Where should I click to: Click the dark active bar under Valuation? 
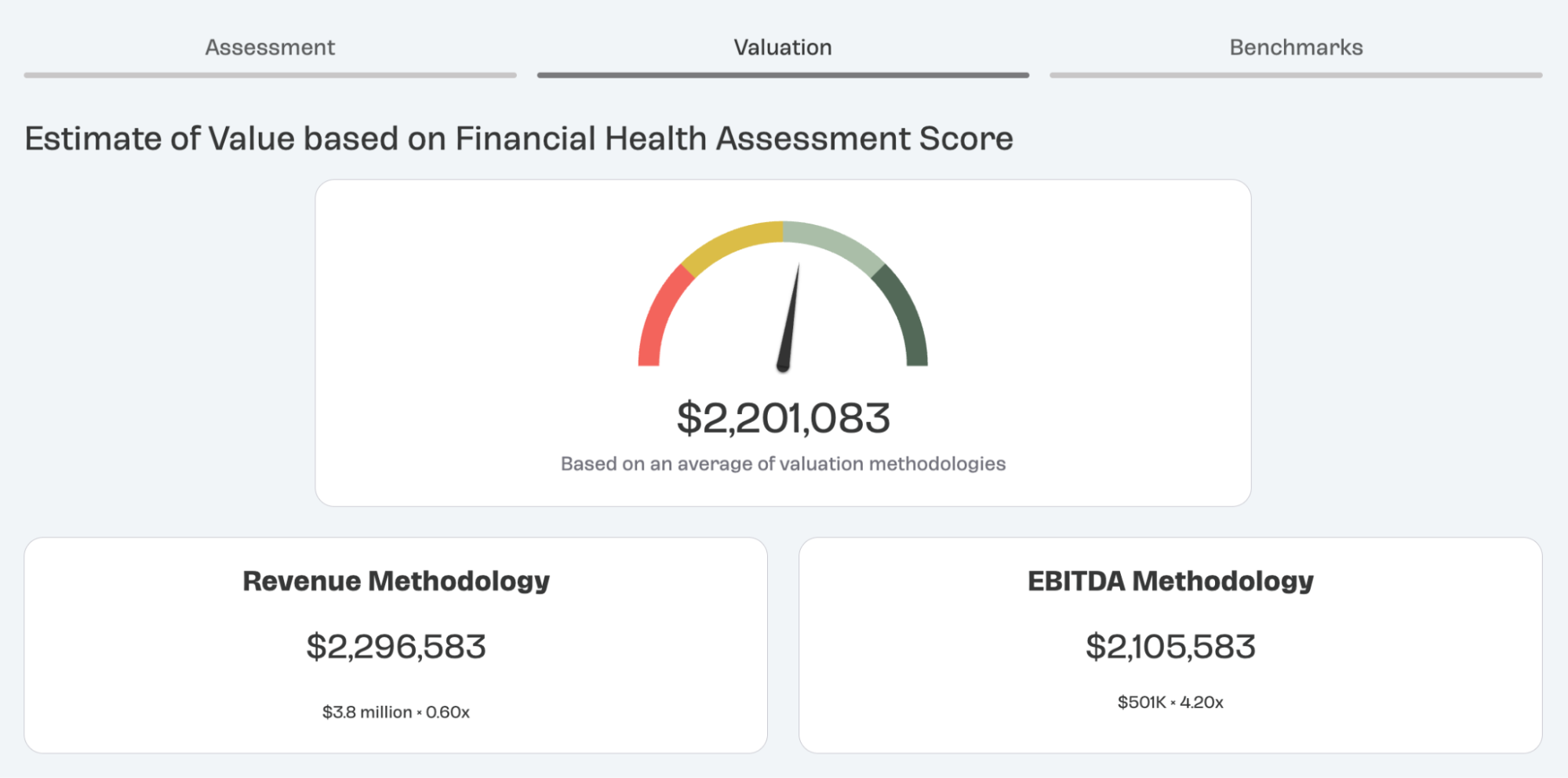click(x=783, y=75)
